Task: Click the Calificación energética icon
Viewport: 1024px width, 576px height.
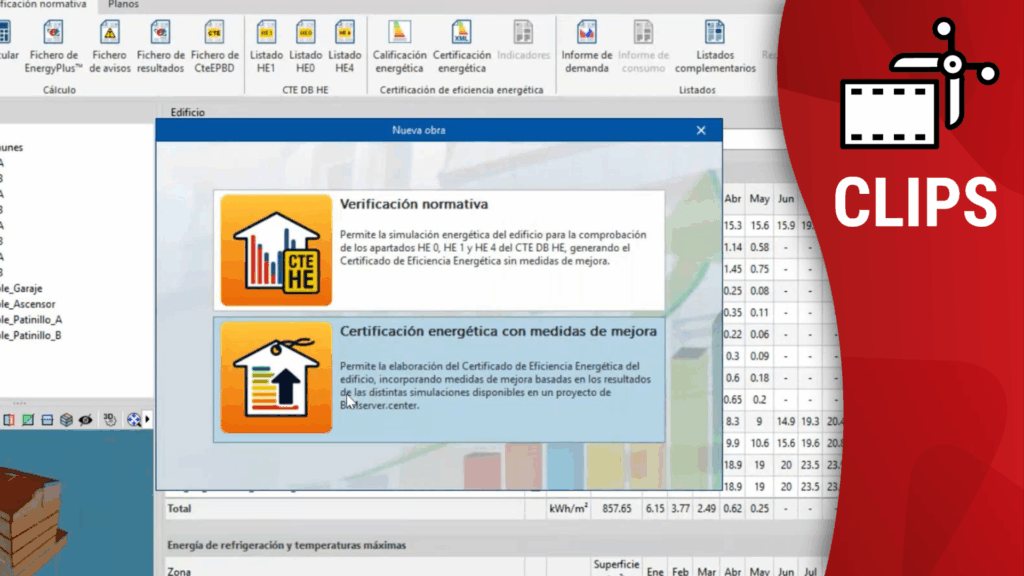Action: click(x=400, y=47)
